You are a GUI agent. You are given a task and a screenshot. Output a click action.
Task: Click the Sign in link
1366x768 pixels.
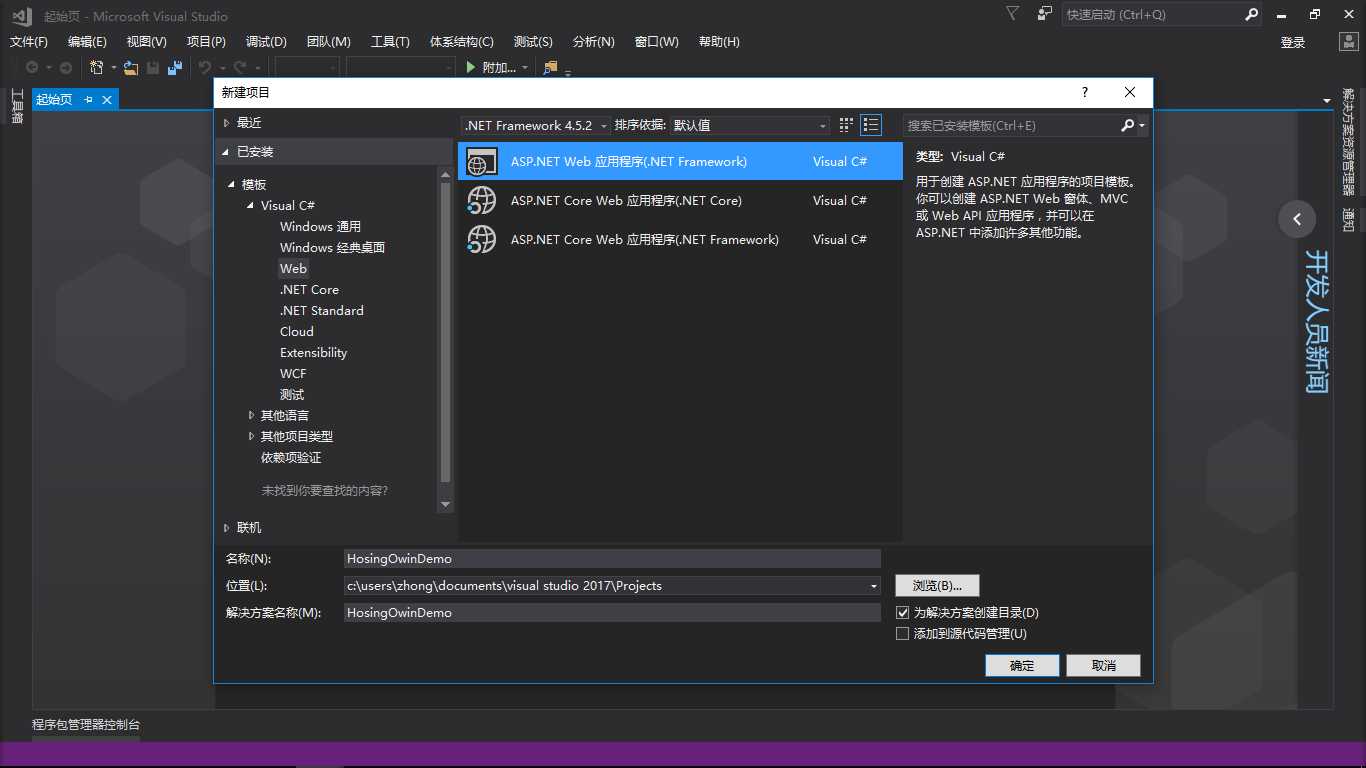[1293, 42]
